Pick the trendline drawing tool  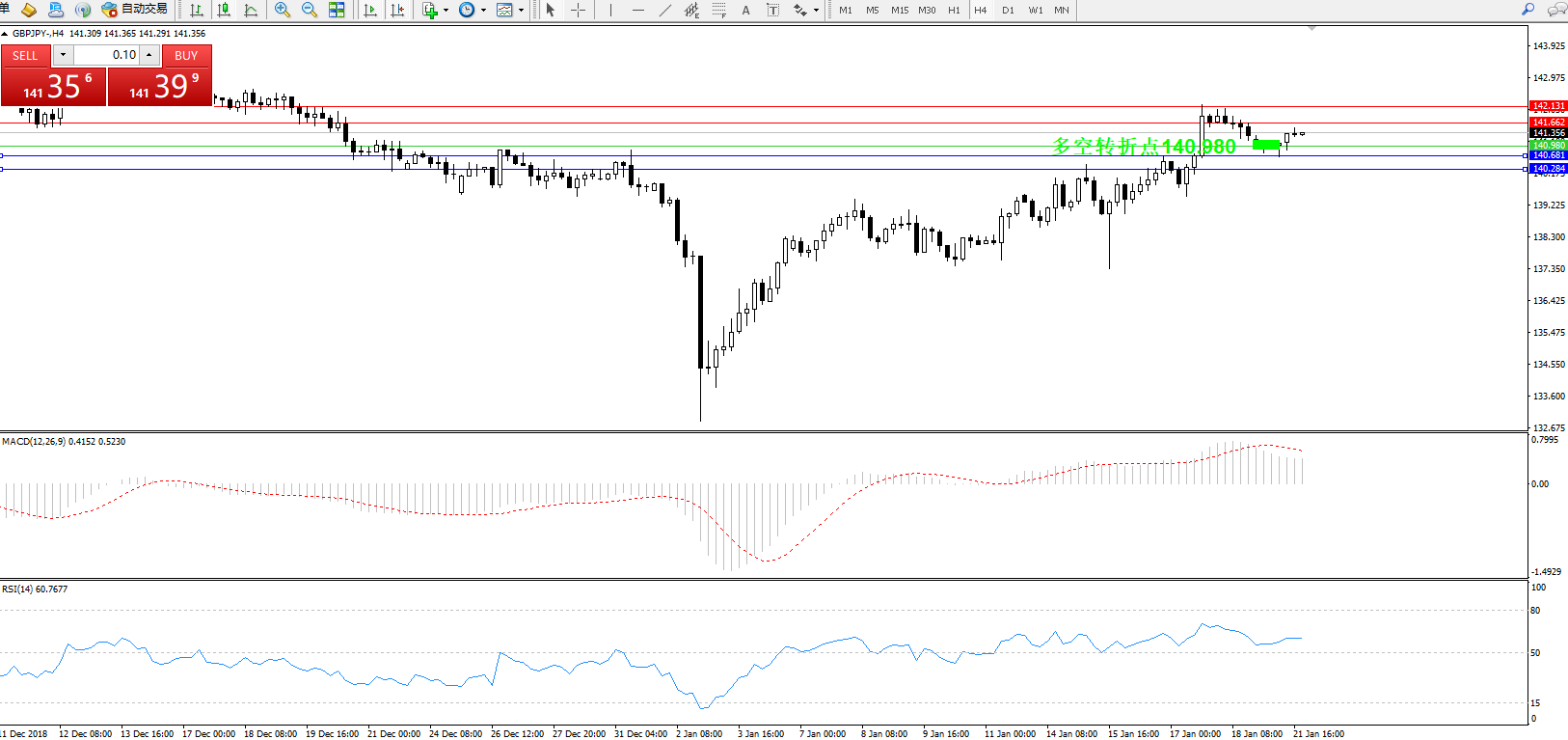click(664, 10)
